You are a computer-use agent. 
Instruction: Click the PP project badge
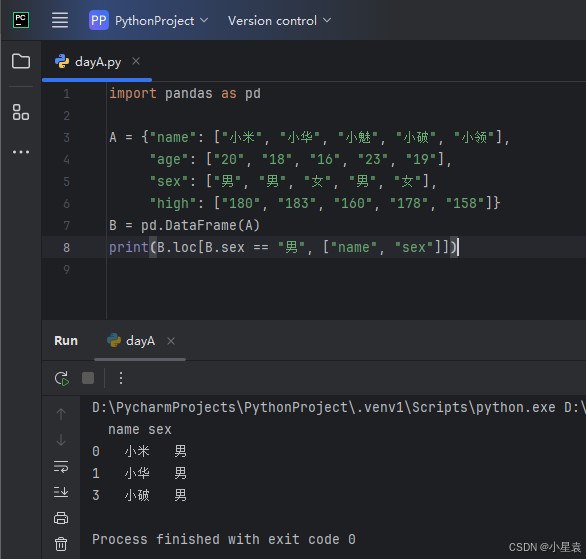[x=99, y=20]
